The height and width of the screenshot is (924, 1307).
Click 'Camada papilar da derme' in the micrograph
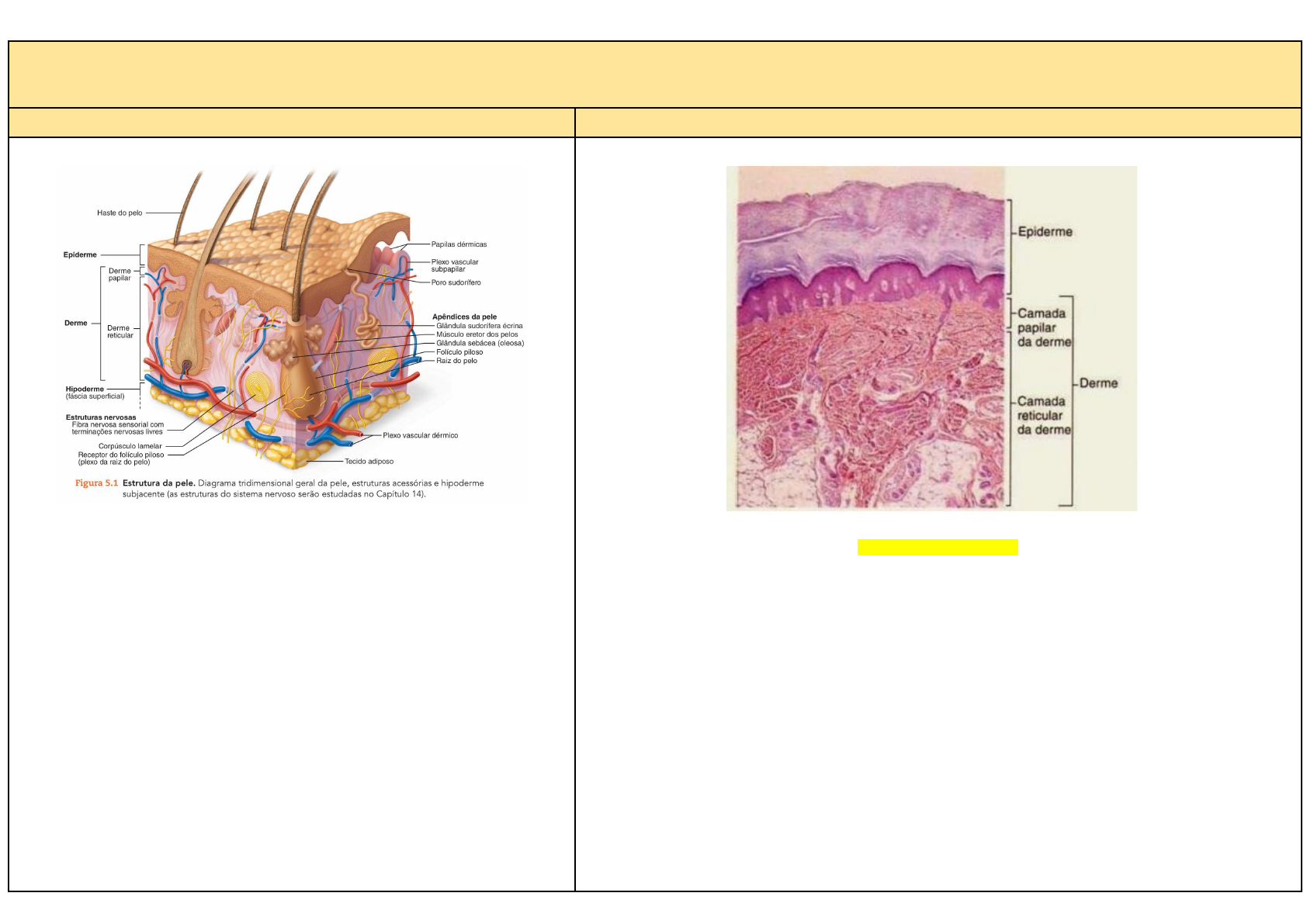(1044, 327)
